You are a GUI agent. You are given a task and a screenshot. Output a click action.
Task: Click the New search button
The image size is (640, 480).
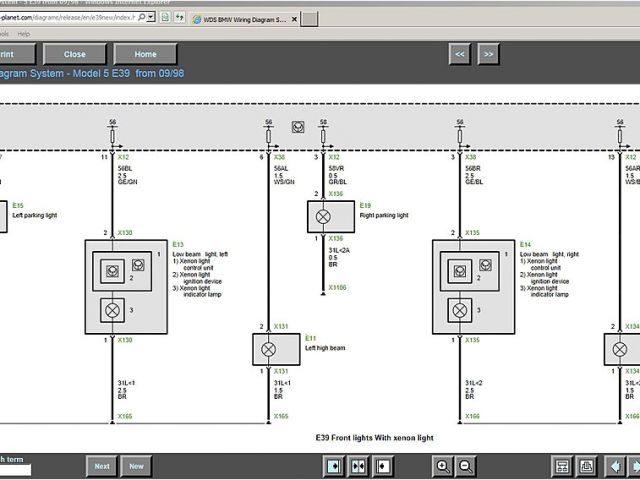coord(136,466)
